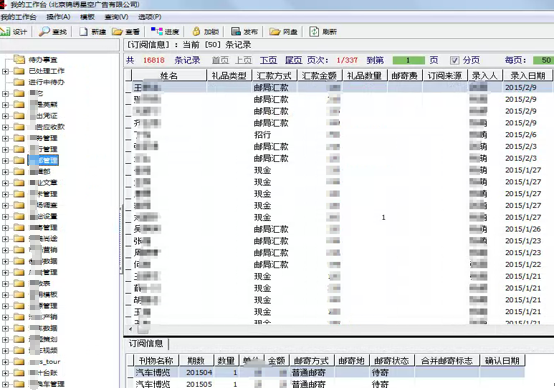555x391 pixels.
Task: Click the 查看 open-folder toolbar icon
Action: 117,32
